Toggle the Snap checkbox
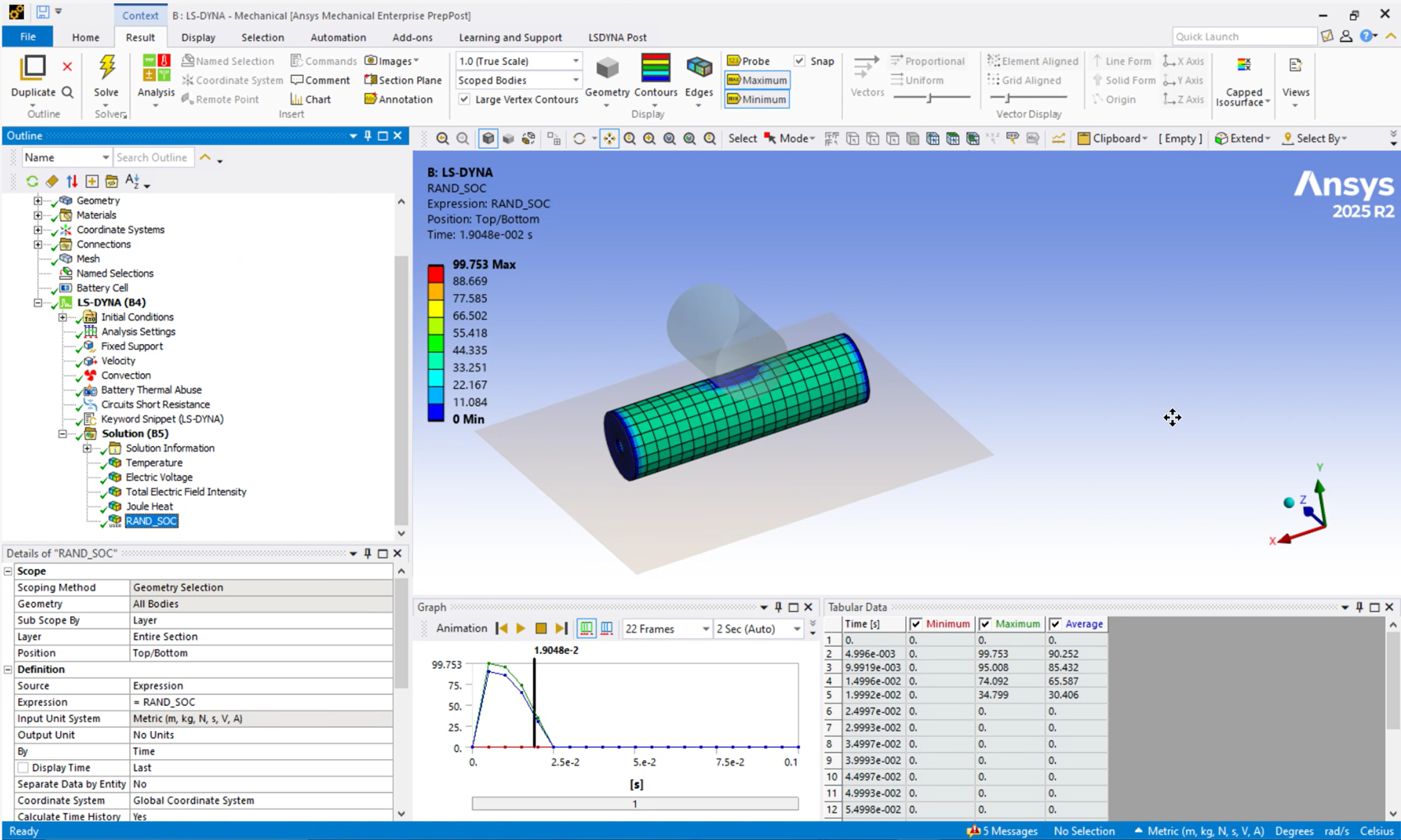1401x840 pixels. (800, 61)
